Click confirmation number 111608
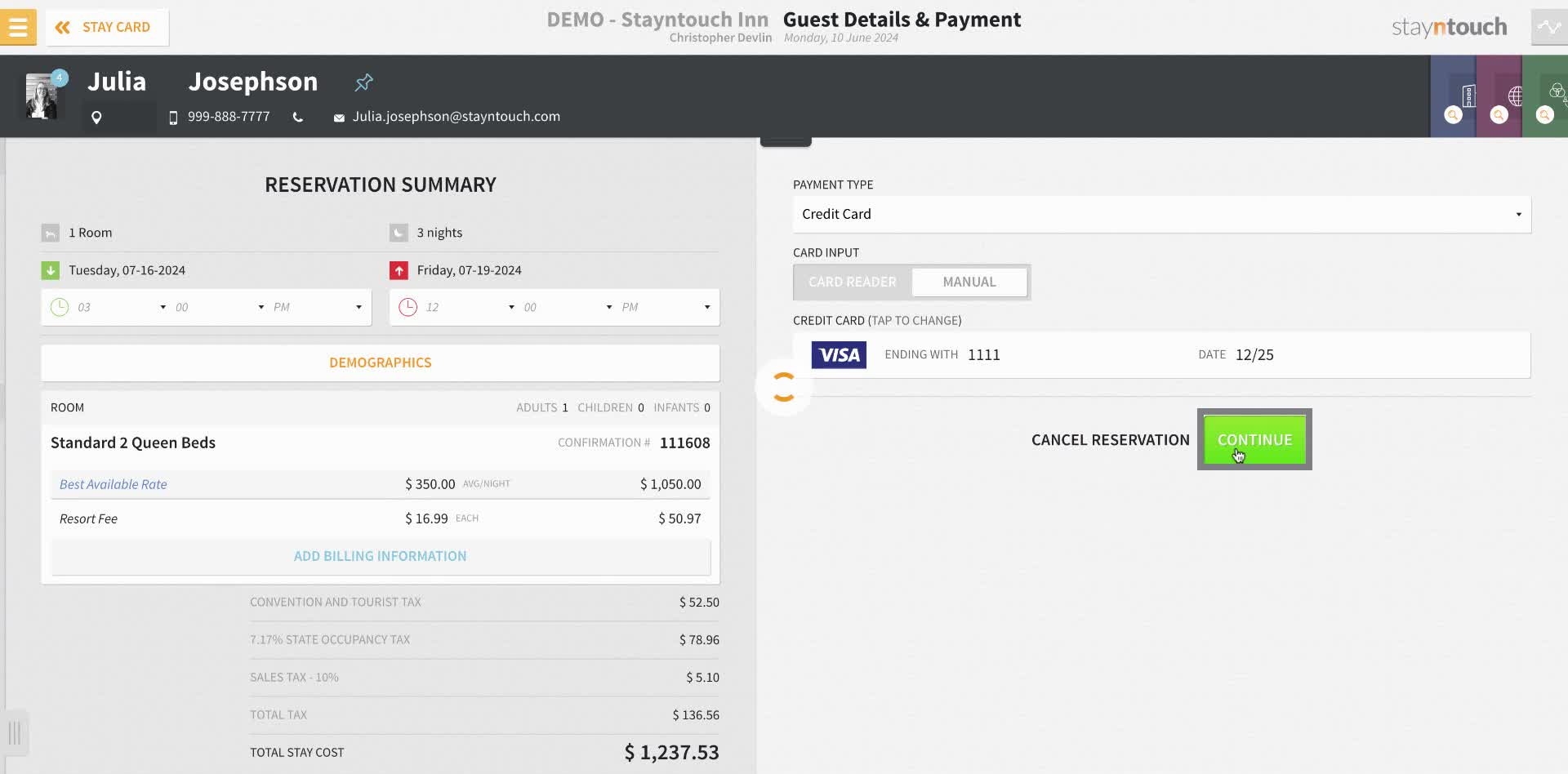1568x774 pixels. coord(684,443)
